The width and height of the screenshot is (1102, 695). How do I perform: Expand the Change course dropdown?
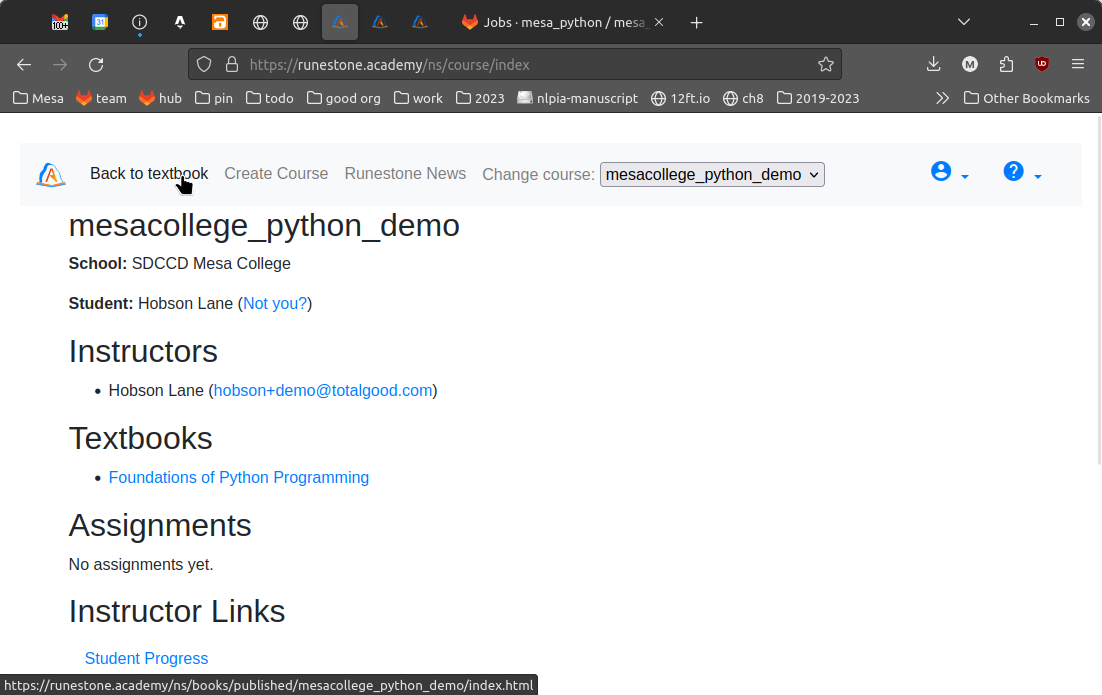[x=712, y=175]
